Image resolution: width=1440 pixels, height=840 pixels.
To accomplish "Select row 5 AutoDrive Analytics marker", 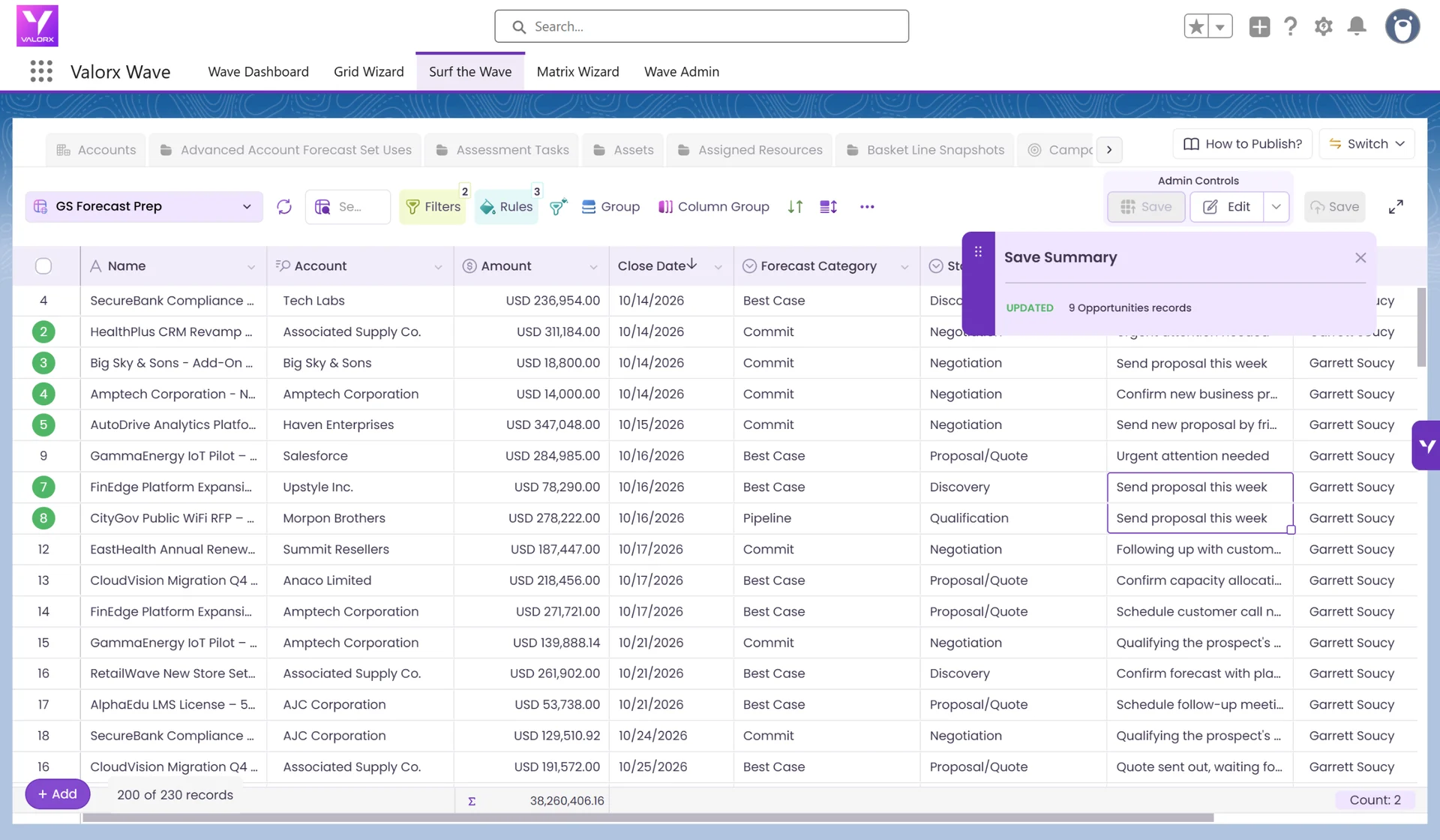I will (x=43, y=424).
